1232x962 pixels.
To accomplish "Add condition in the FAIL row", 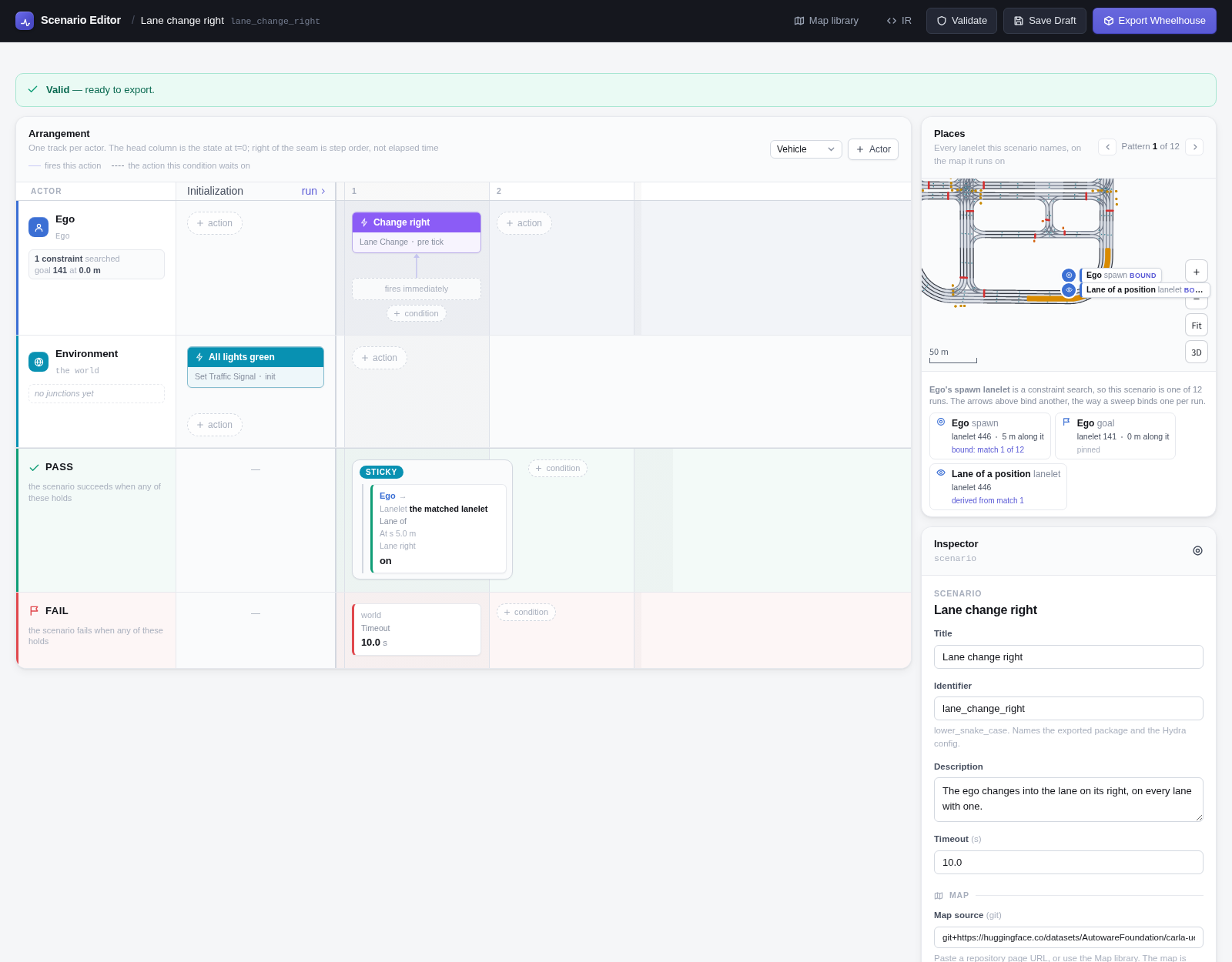I will point(526,612).
